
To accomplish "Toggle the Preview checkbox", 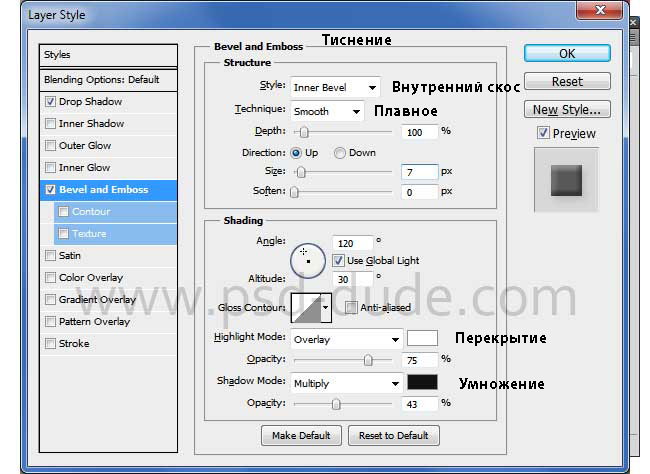I will coord(543,133).
